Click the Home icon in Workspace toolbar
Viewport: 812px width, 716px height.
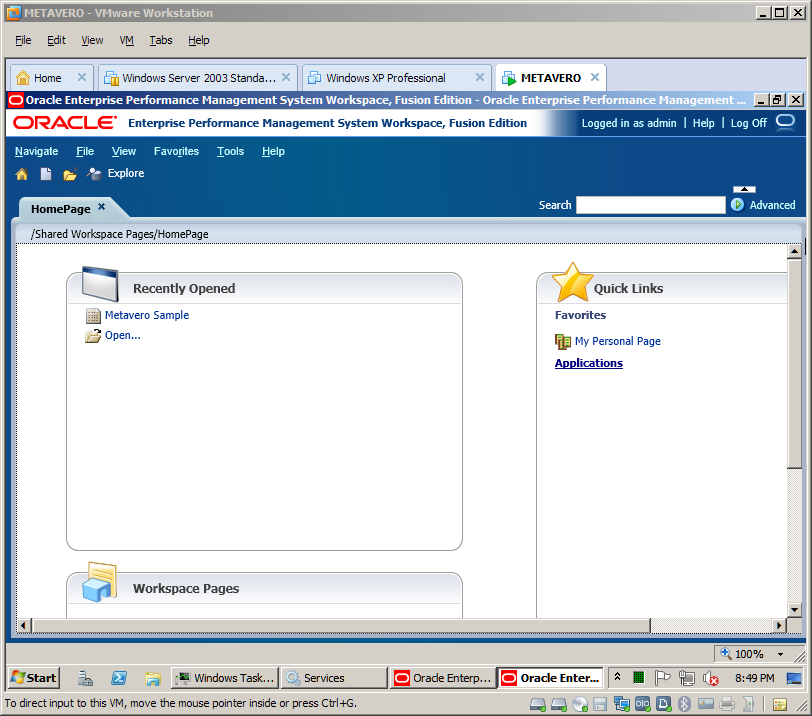click(x=22, y=174)
